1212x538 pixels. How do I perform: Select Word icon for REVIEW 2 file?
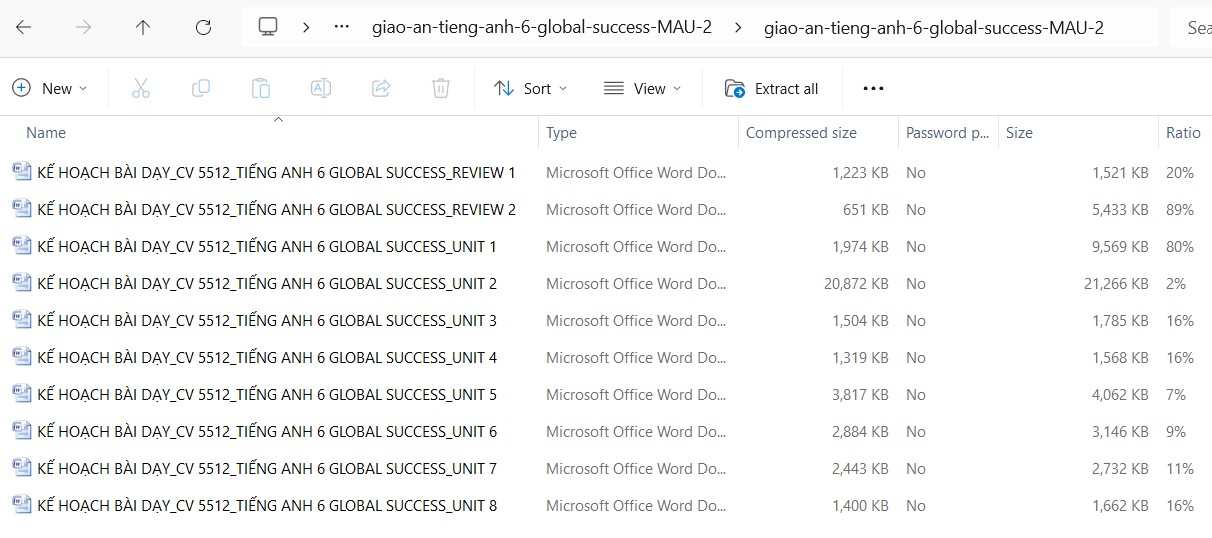point(22,209)
